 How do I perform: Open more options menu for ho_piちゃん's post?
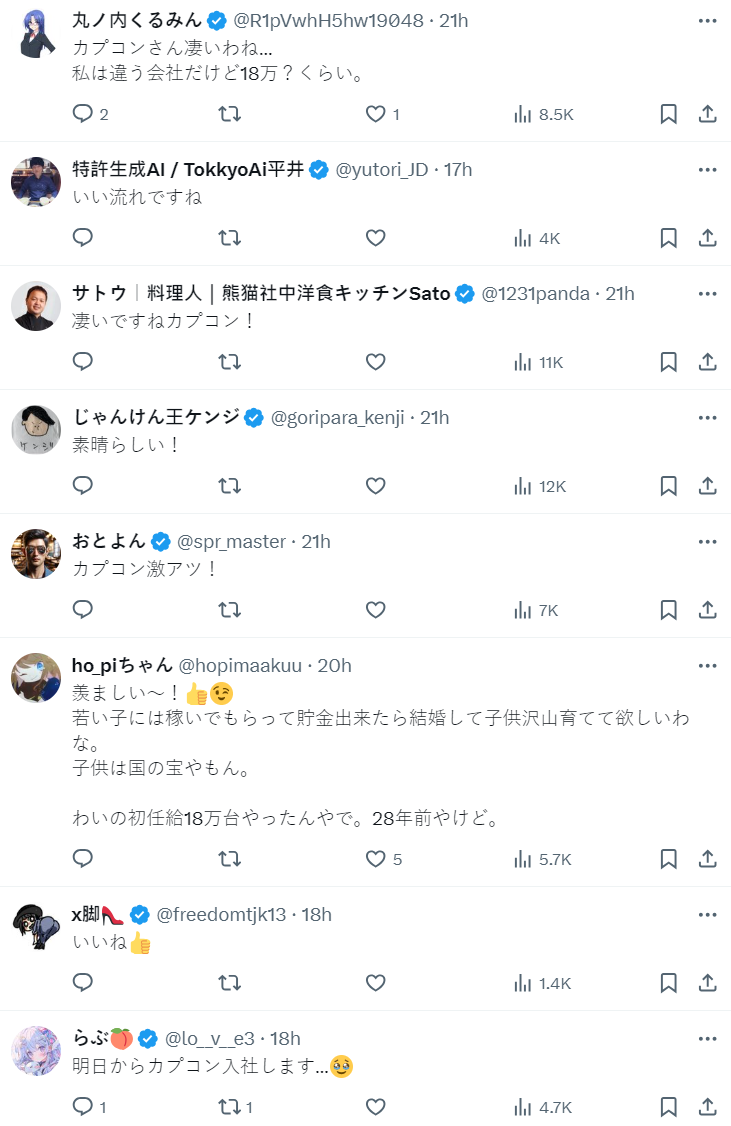707,666
